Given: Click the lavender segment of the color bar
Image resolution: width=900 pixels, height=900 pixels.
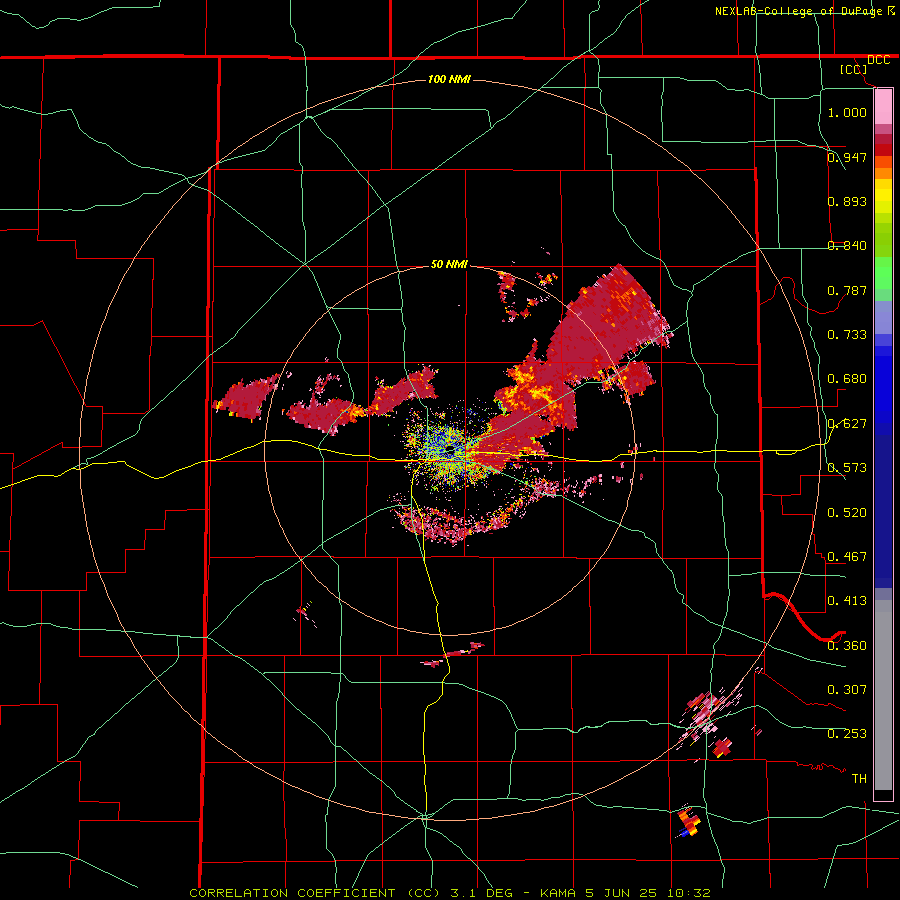Looking at the screenshot, I should [x=883, y=317].
